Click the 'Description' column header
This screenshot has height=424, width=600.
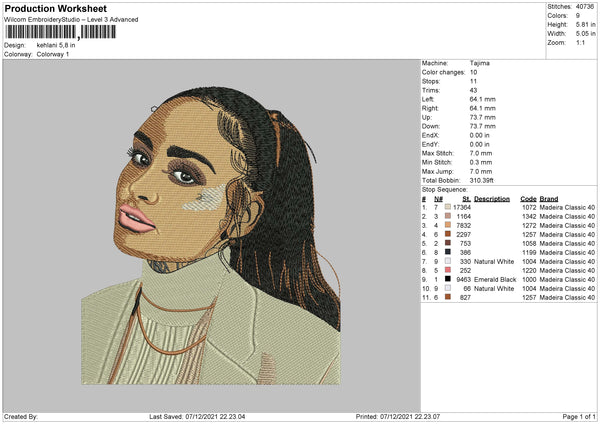pyautogui.click(x=492, y=199)
